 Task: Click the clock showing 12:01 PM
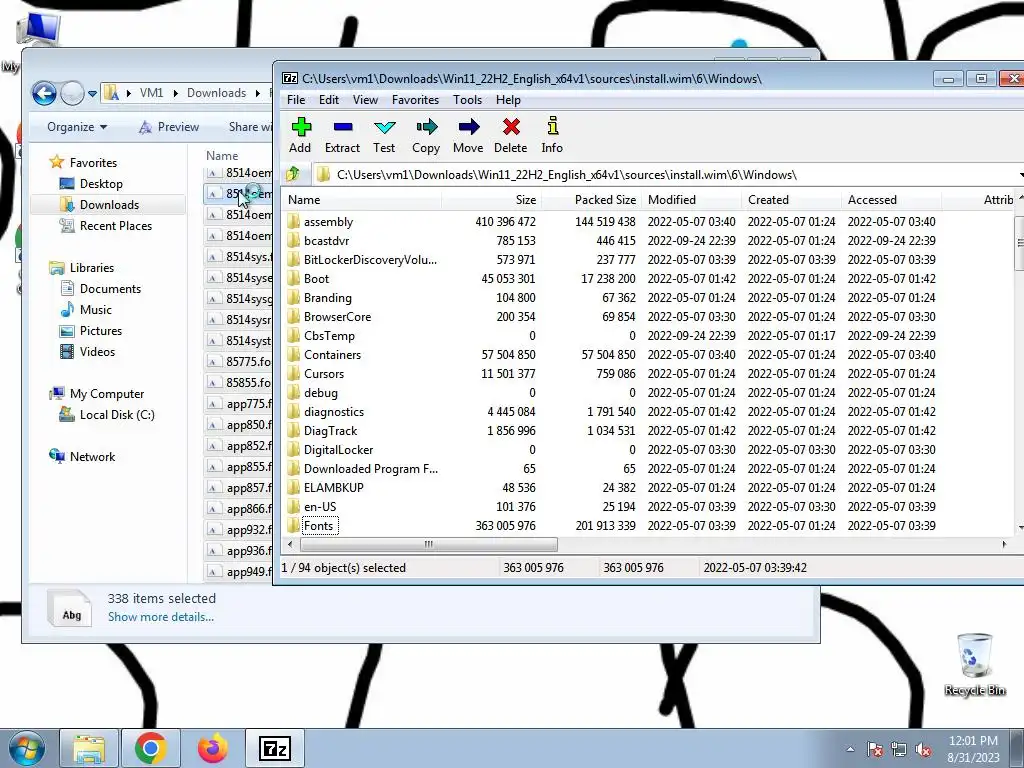(x=973, y=741)
